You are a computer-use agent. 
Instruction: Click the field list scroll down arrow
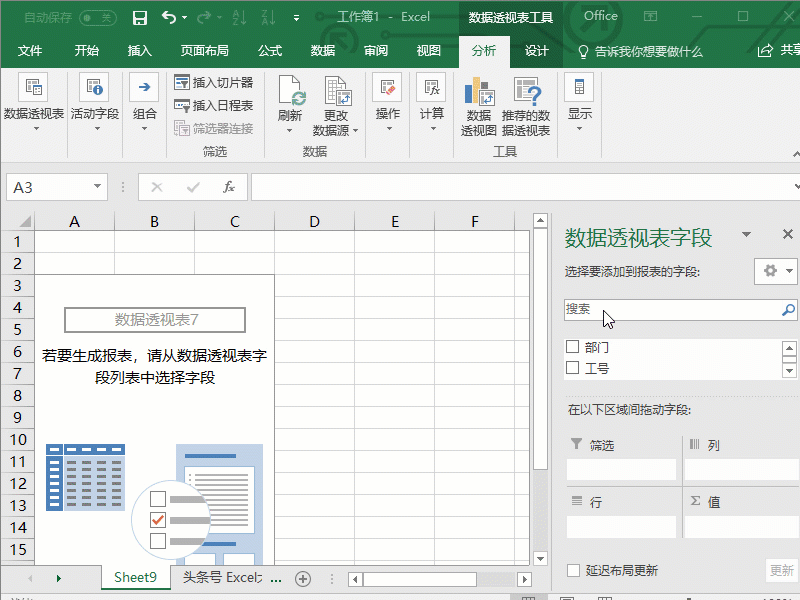789,371
